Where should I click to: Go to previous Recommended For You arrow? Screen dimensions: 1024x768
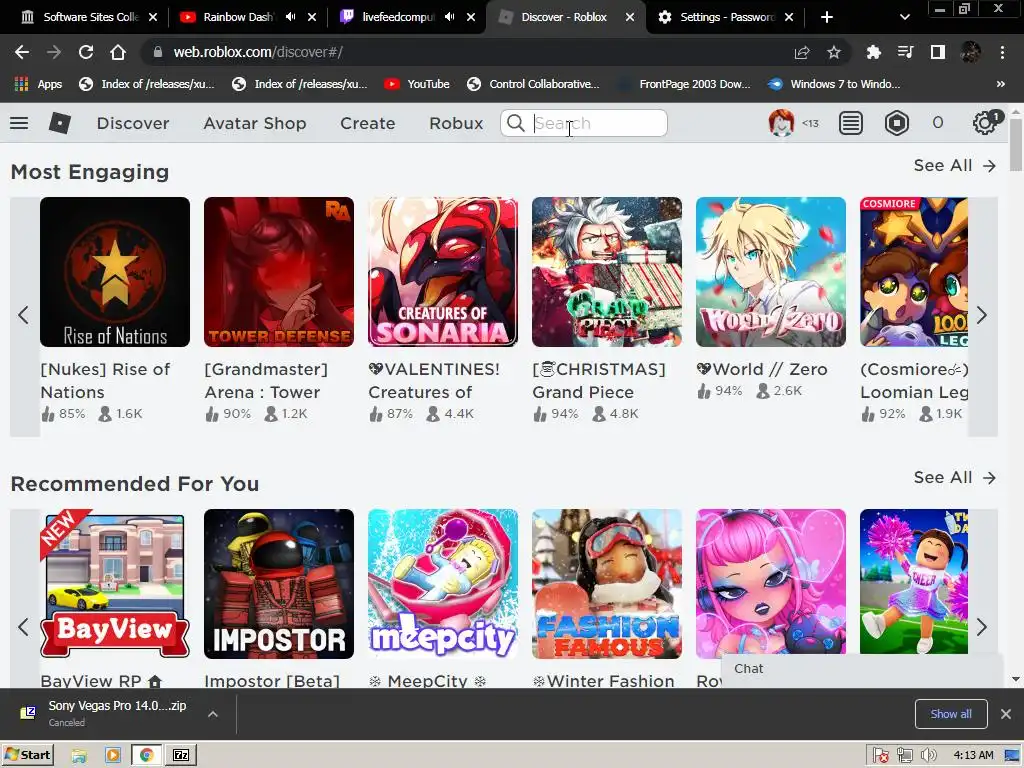(x=24, y=628)
